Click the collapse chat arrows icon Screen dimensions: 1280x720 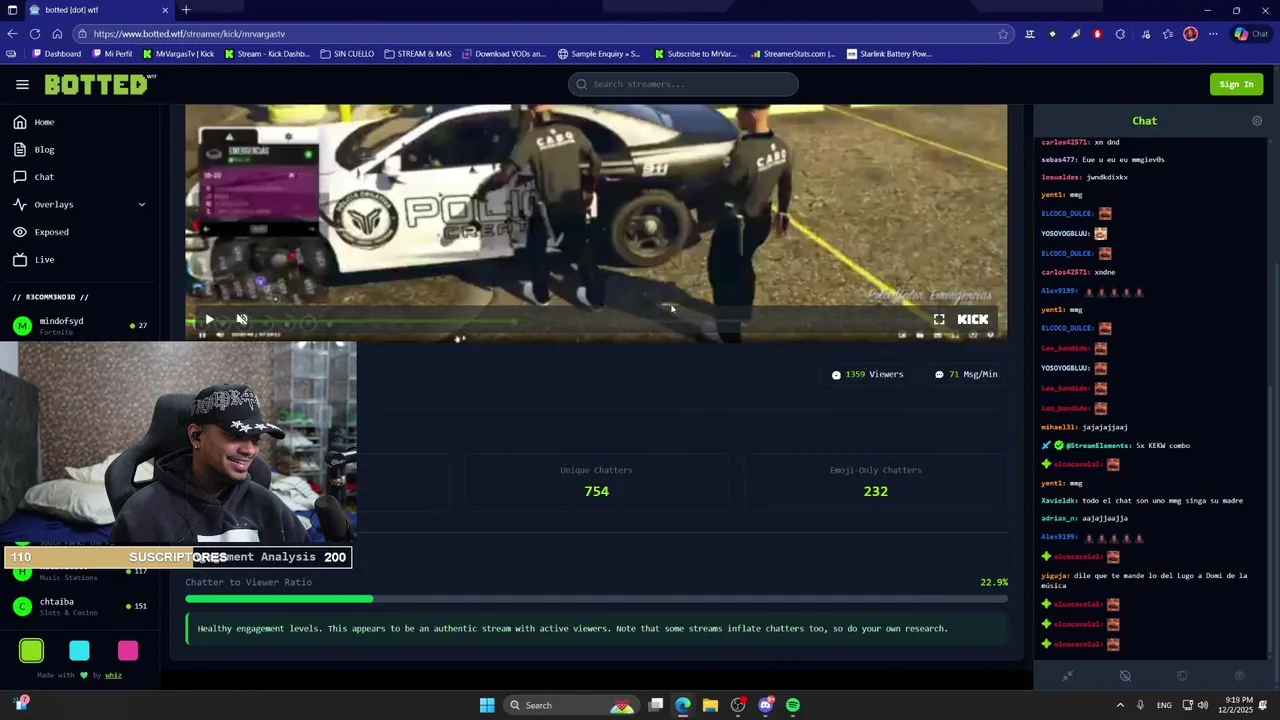(x=1068, y=676)
